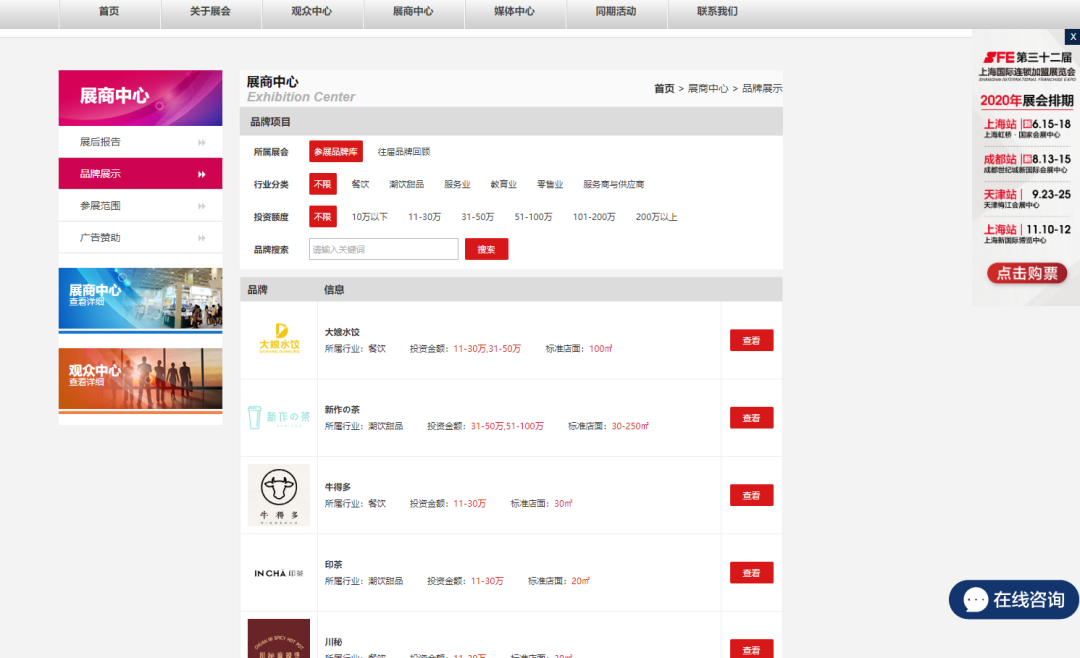Image resolution: width=1080 pixels, height=658 pixels.
Task: Filter investment by 11-30万
Action: [424, 217]
